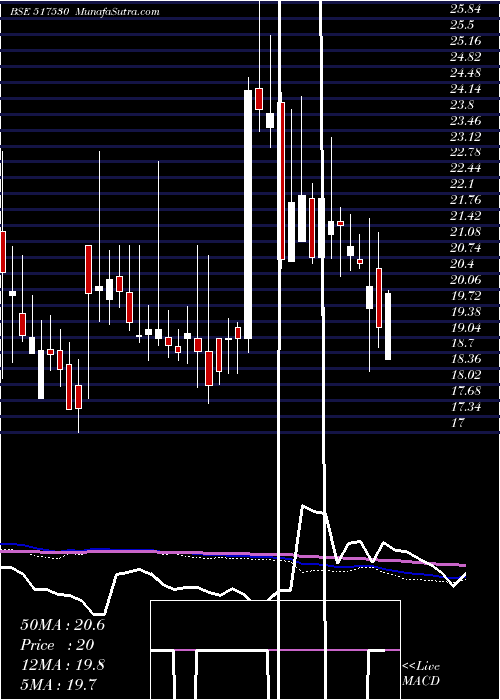Click the 20.06 price axis label

point(465,279)
